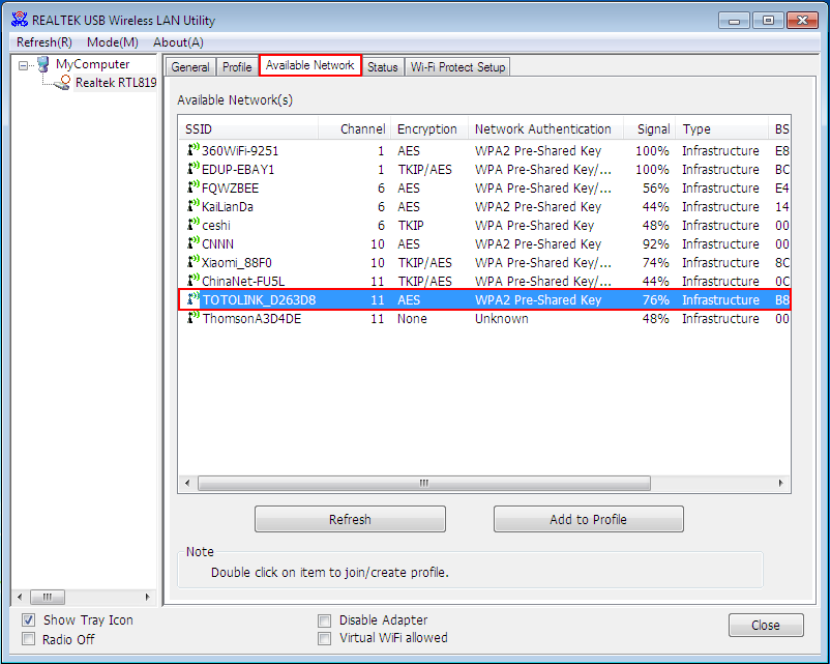Open the Refresh(R) menu
This screenshot has height=664, width=830.
click(44, 42)
